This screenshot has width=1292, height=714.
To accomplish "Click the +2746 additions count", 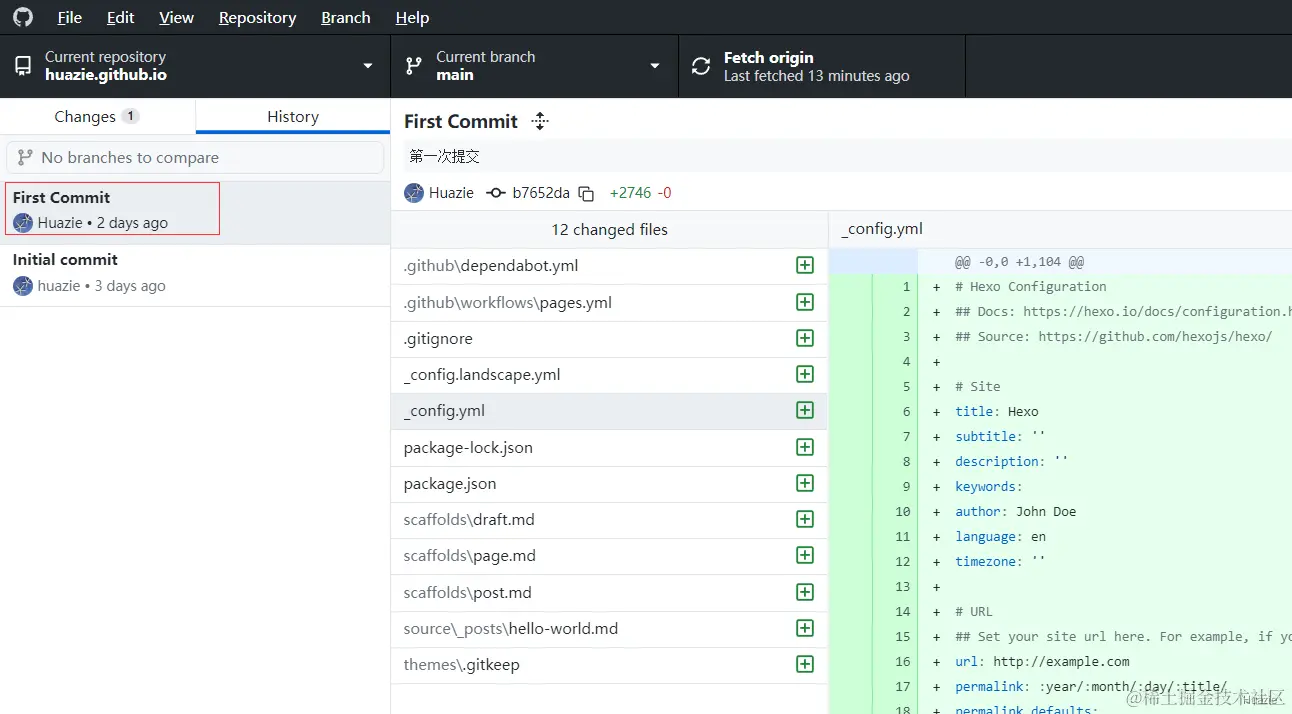I will coord(630,193).
